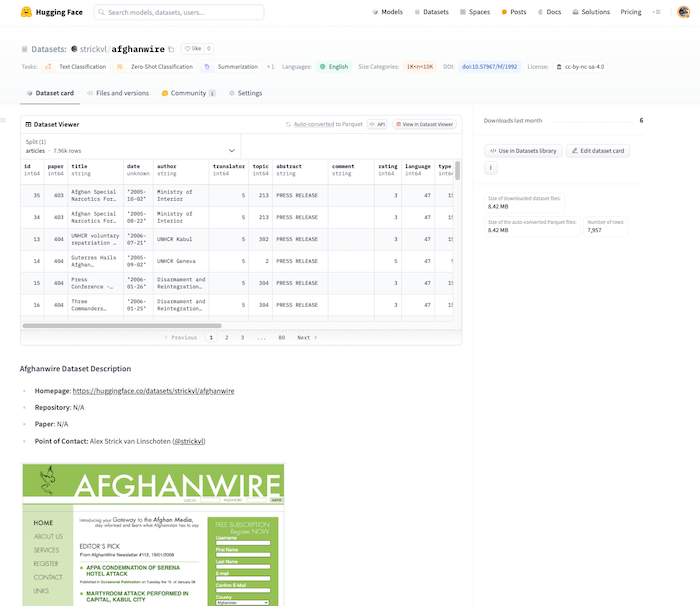Screen dimensions: 700x606
Task: Click the search models and datasets field
Action: [x=180, y=12]
